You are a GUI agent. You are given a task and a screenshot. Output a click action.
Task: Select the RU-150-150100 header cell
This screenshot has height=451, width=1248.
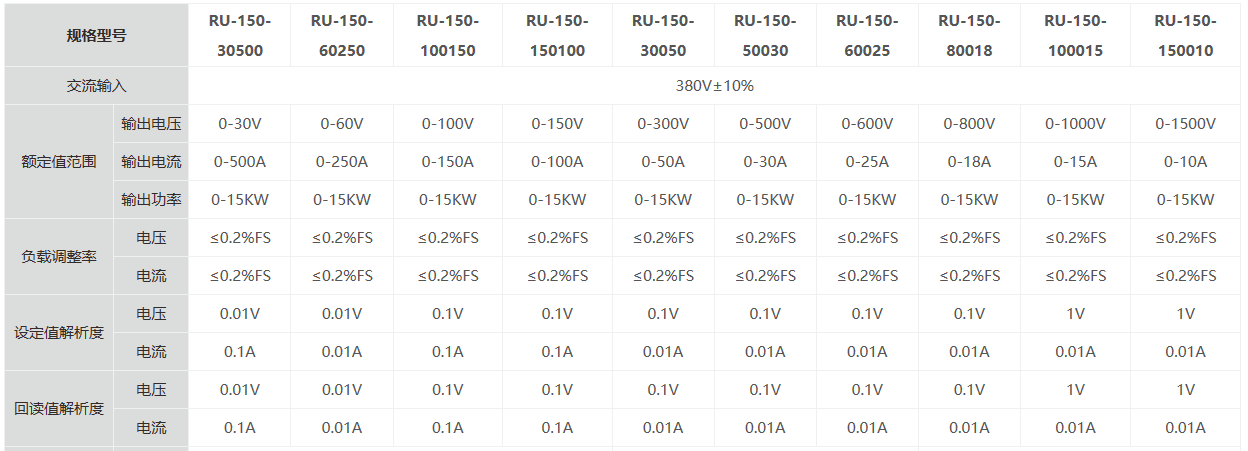coord(557,35)
